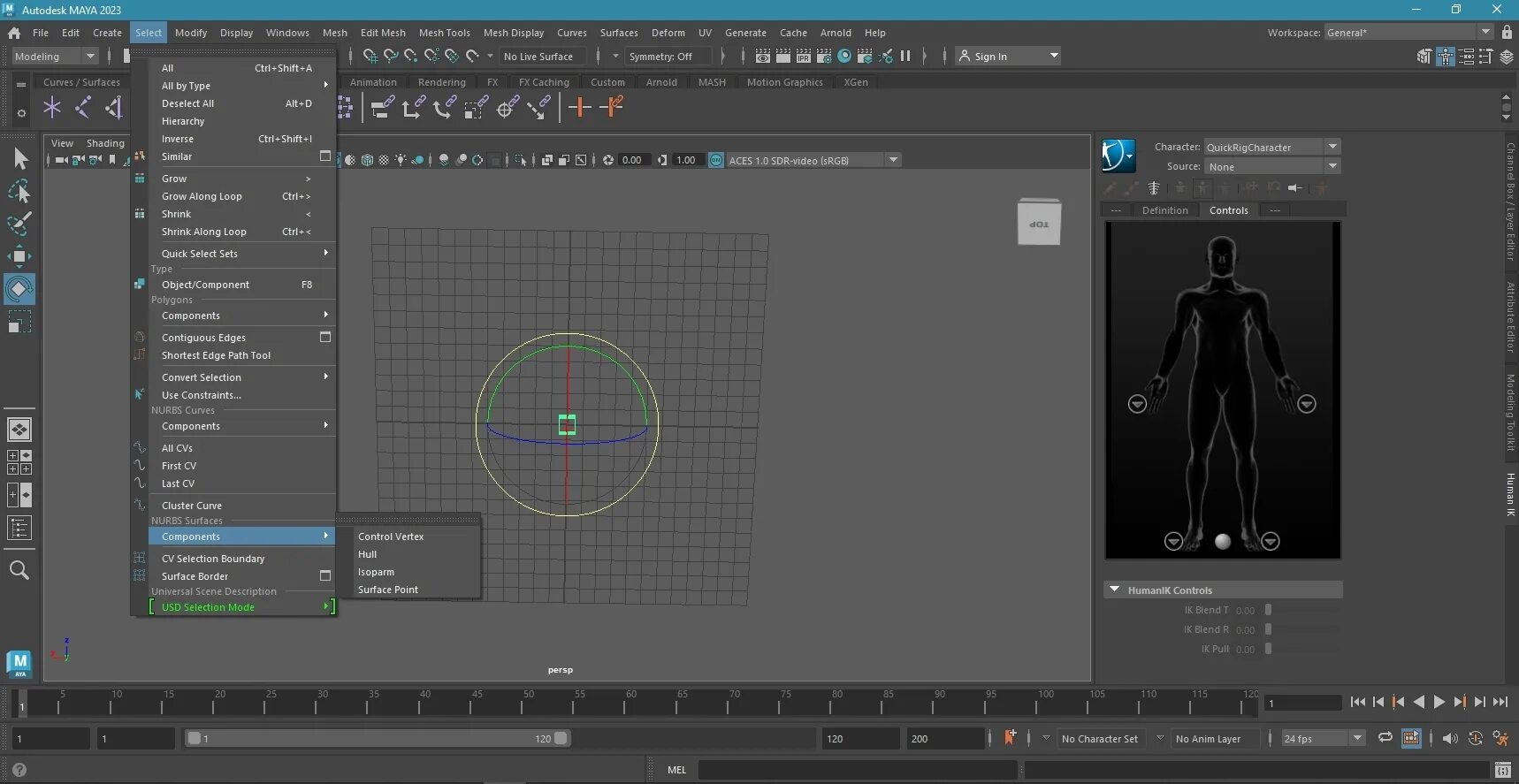Choose Control Vertex from submenu
Viewport: 1519px width, 784px height.
(391, 537)
